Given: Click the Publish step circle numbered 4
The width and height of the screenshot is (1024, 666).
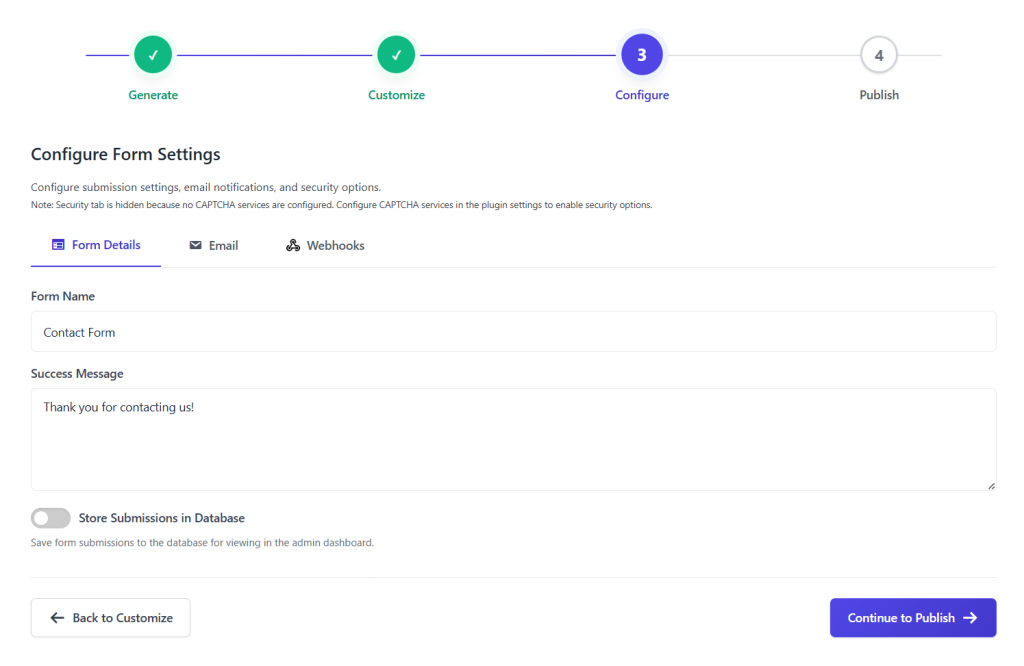Looking at the screenshot, I should coord(879,54).
